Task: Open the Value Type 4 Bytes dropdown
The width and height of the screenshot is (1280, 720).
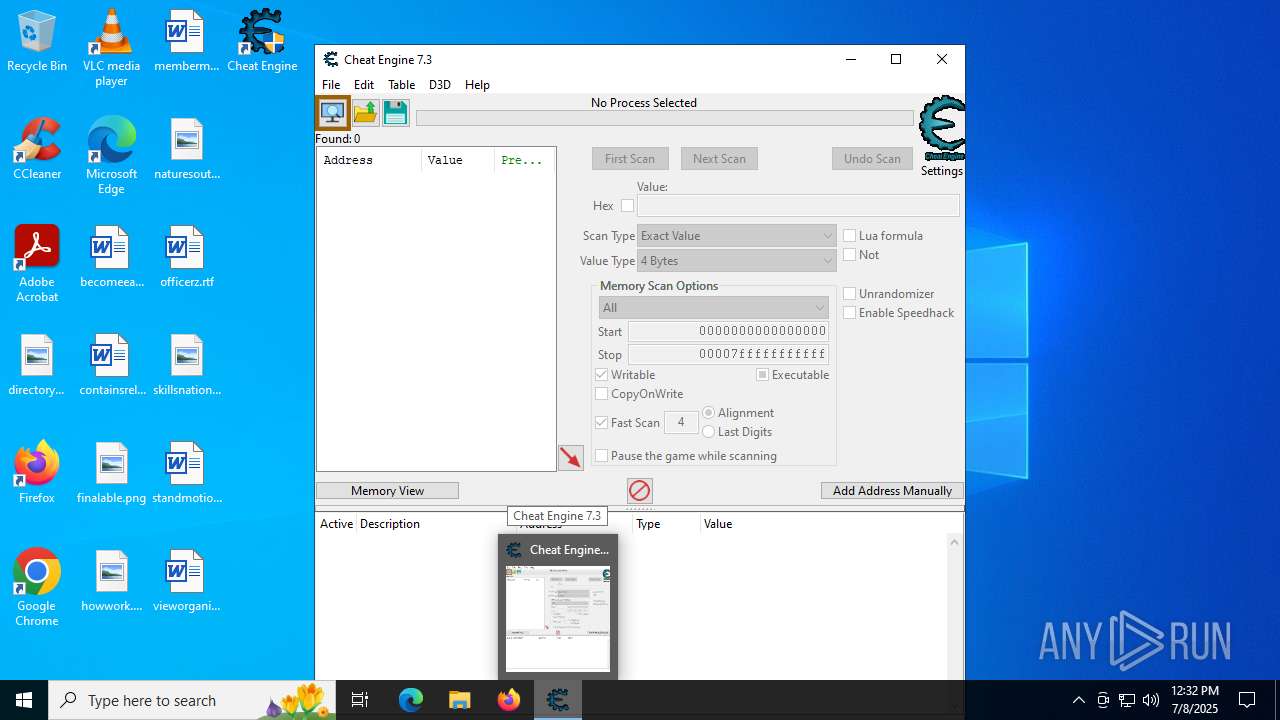Action: [737, 261]
